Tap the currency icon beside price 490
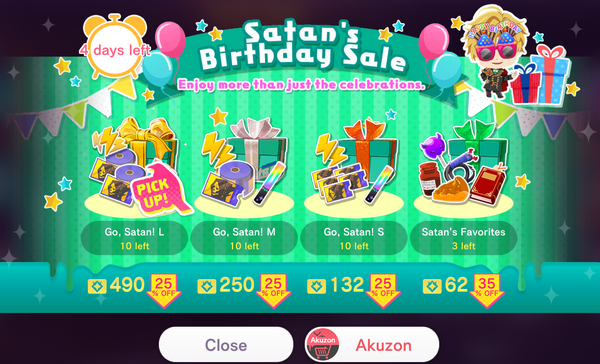The height and width of the screenshot is (364, 600). pyautogui.click(x=97, y=286)
